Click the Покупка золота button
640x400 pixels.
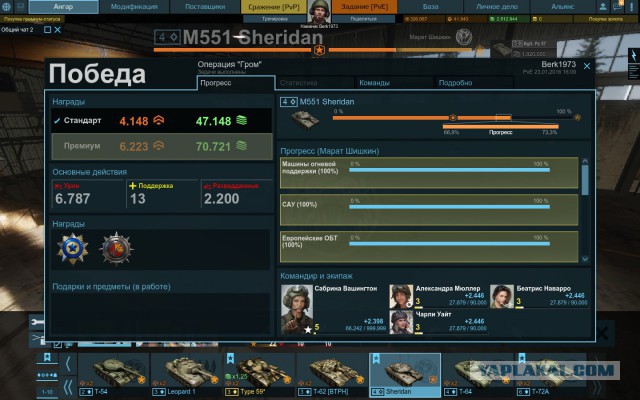(605, 19)
